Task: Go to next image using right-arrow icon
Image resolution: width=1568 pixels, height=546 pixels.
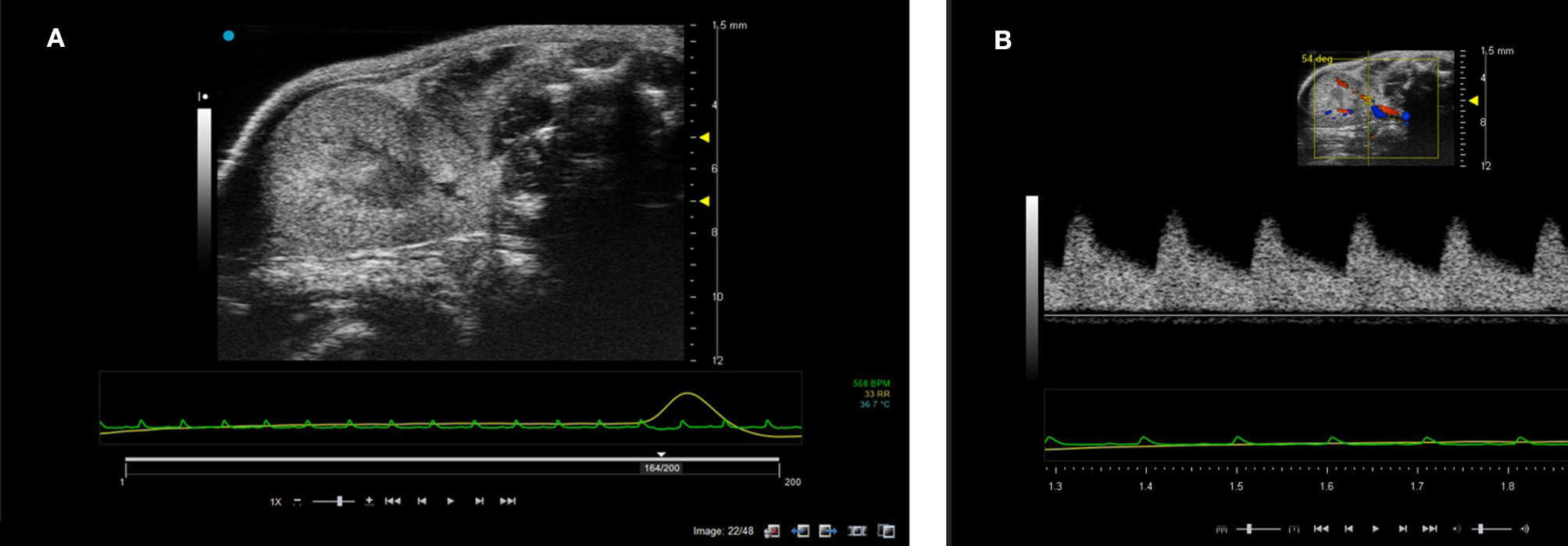Action: click(828, 531)
